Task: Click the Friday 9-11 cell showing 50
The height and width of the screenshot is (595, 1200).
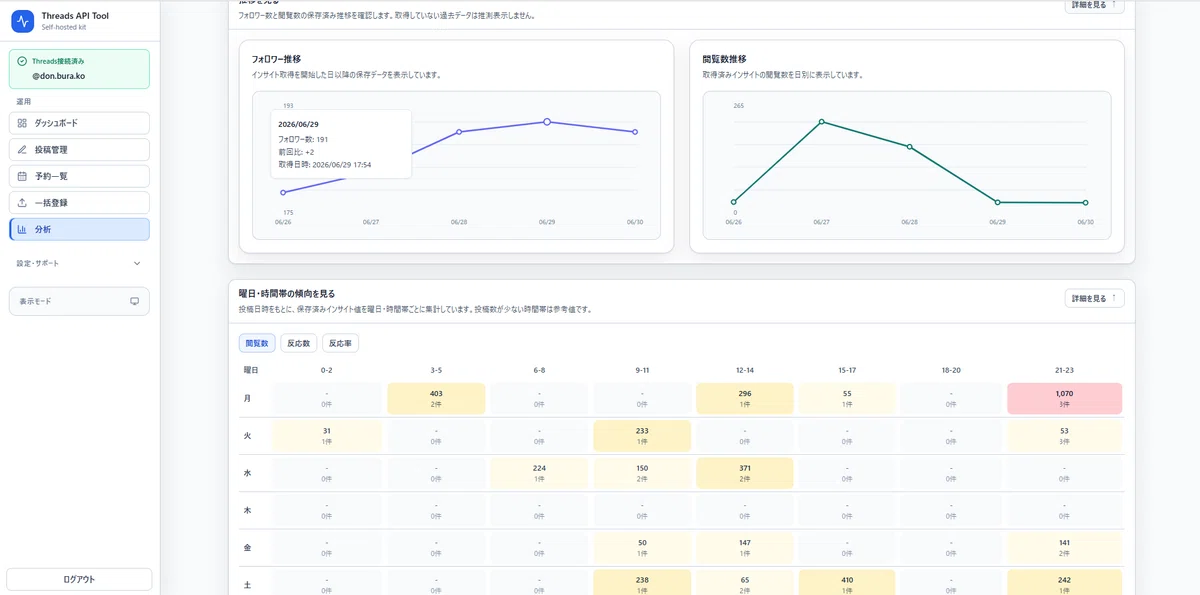Action: [x=642, y=546]
